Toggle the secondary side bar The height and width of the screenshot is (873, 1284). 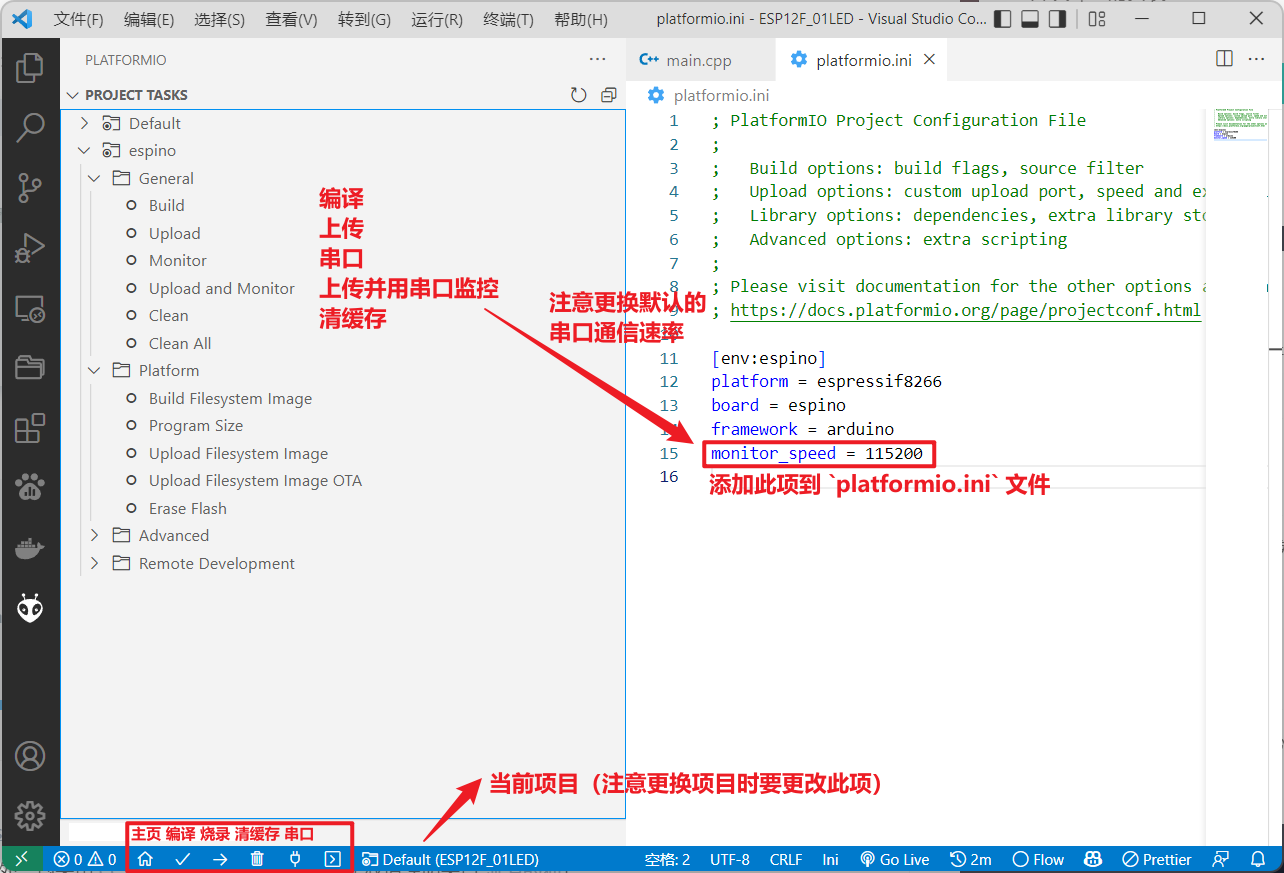pyautogui.click(x=1057, y=19)
